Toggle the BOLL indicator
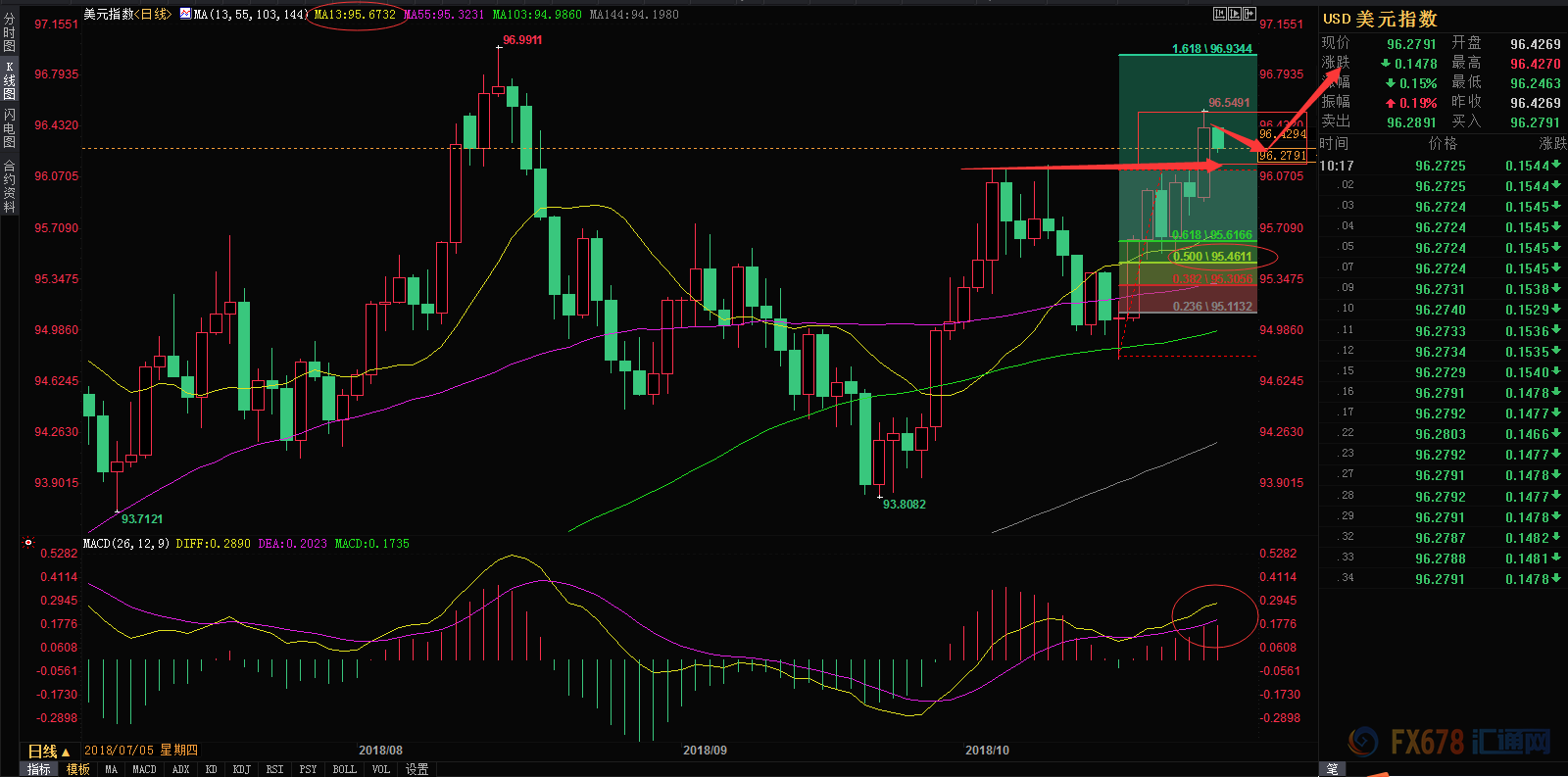Viewport: 1568px width, 777px height. point(344,769)
